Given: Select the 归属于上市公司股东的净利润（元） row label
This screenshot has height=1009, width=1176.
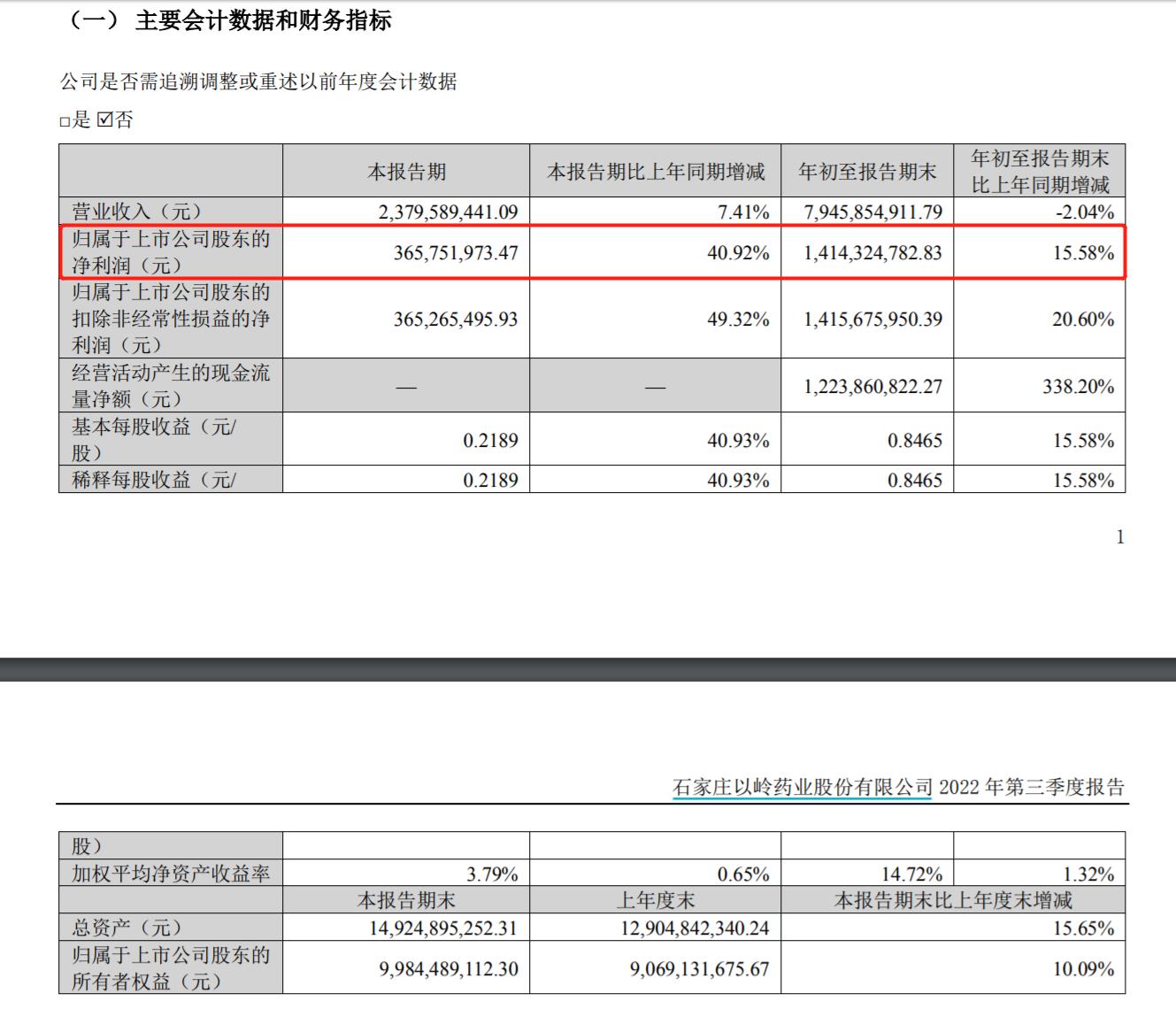Looking at the screenshot, I should [x=171, y=252].
